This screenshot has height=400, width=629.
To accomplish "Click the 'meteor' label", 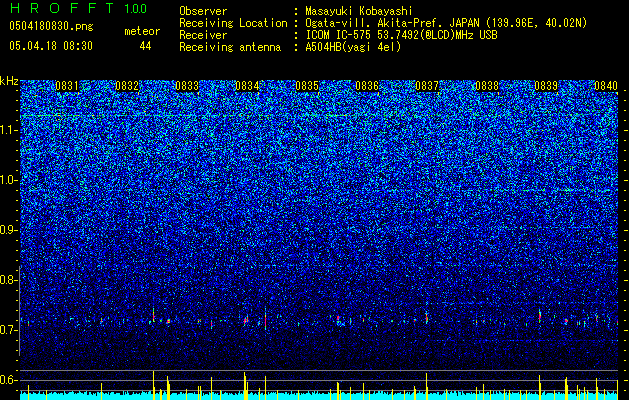I will tap(142, 31).
